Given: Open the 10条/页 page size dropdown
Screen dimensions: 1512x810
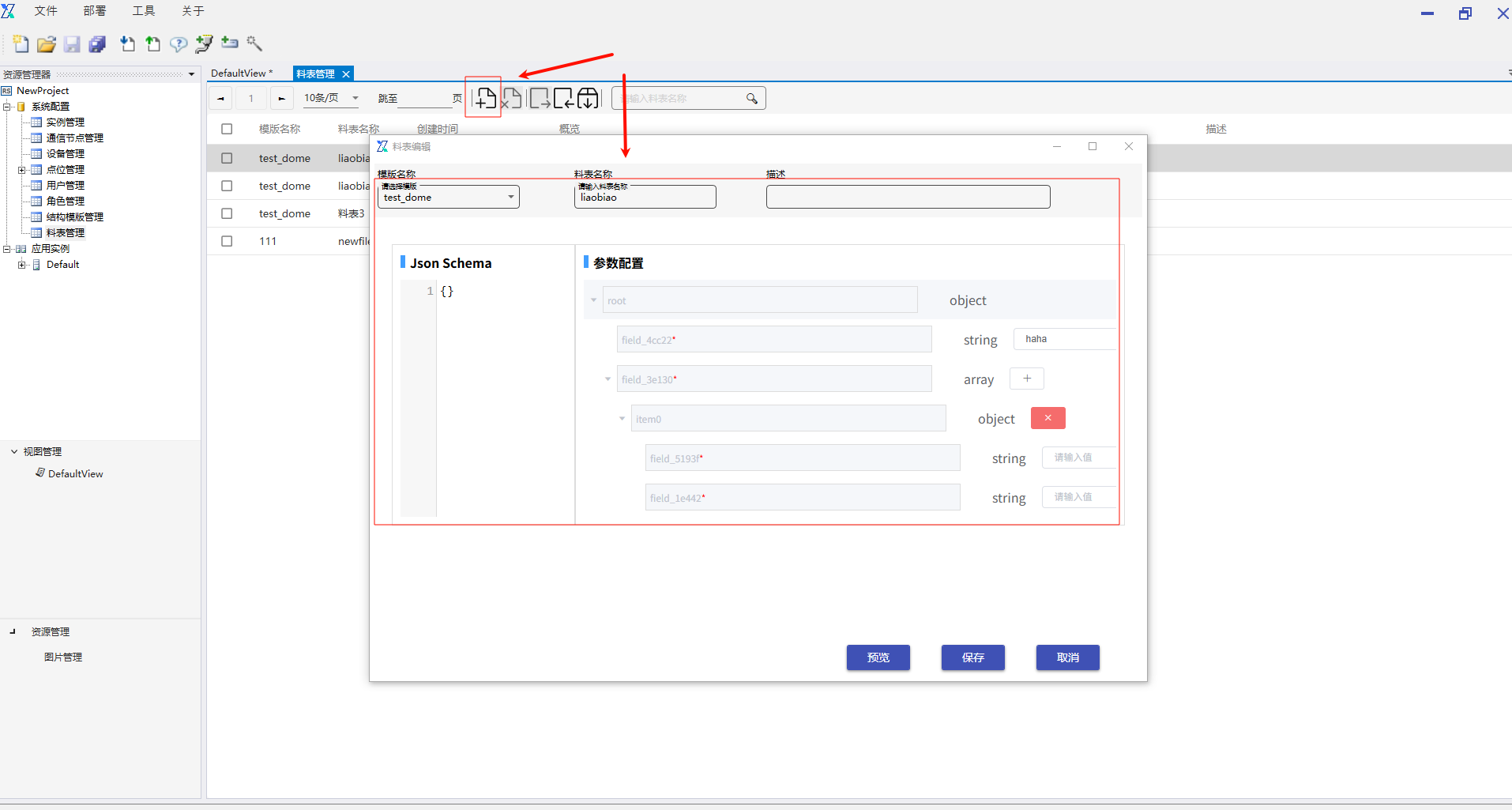Looking at the screenshot, I should (x=331, y=98).
